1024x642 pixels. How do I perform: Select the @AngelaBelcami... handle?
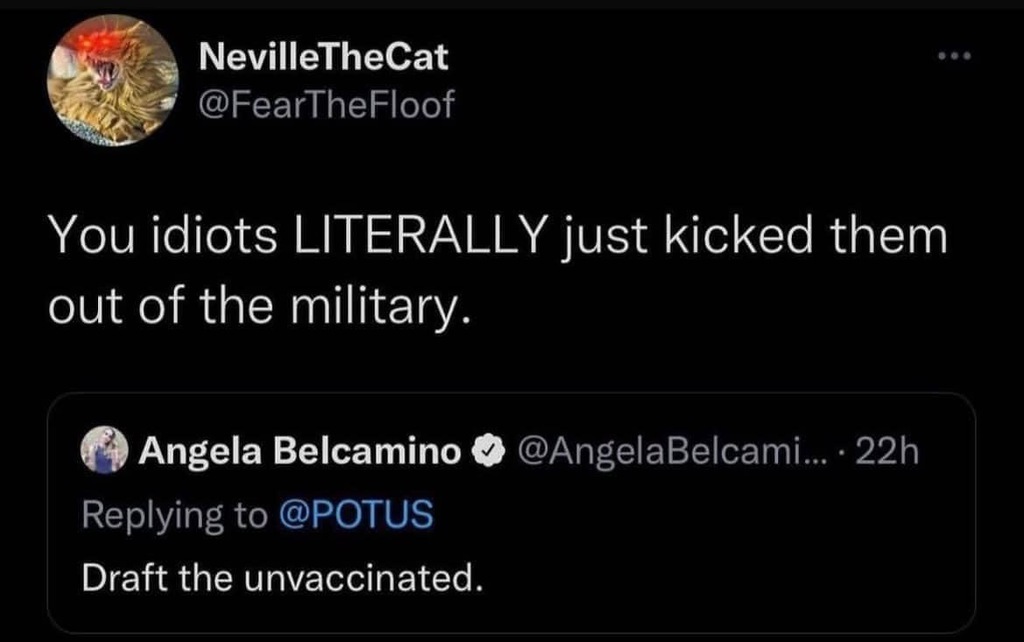(662, 451)
